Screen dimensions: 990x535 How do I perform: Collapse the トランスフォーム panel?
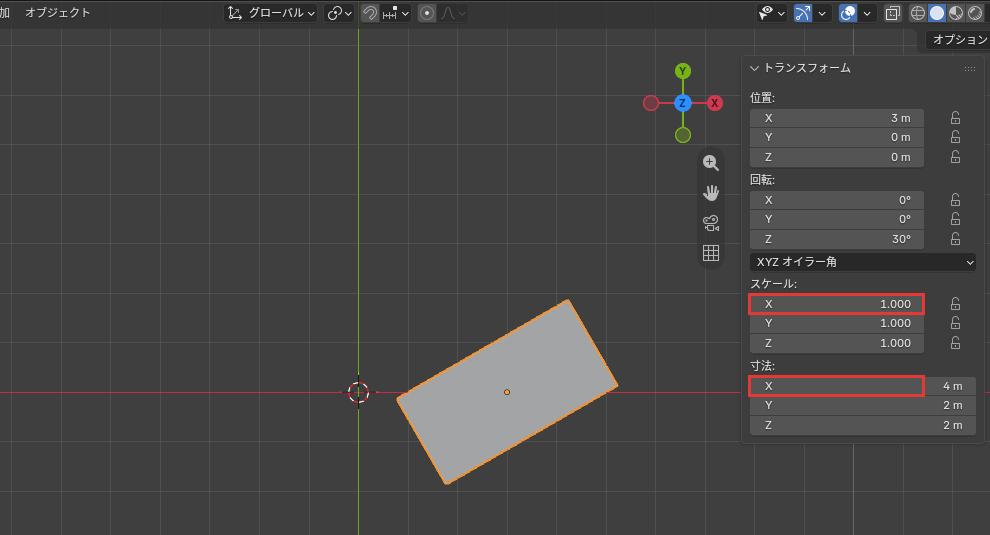754,68
